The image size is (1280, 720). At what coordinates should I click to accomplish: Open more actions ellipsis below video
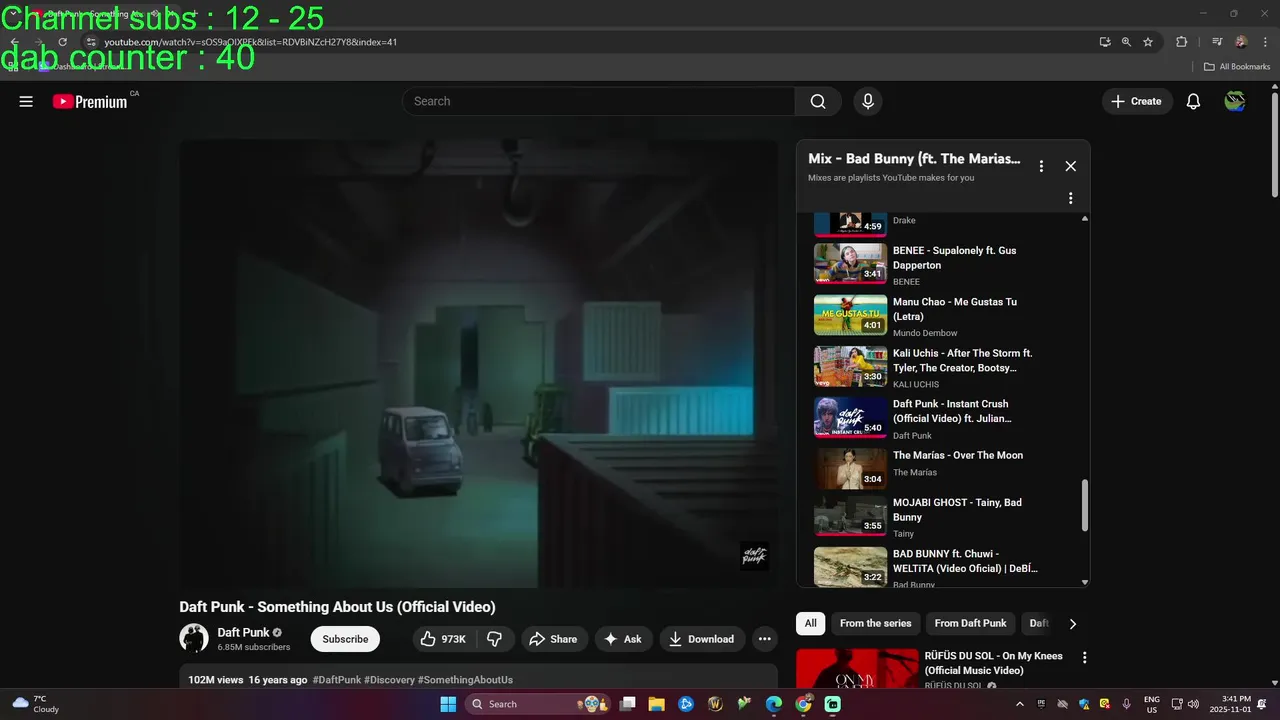[x=765, y=639]
